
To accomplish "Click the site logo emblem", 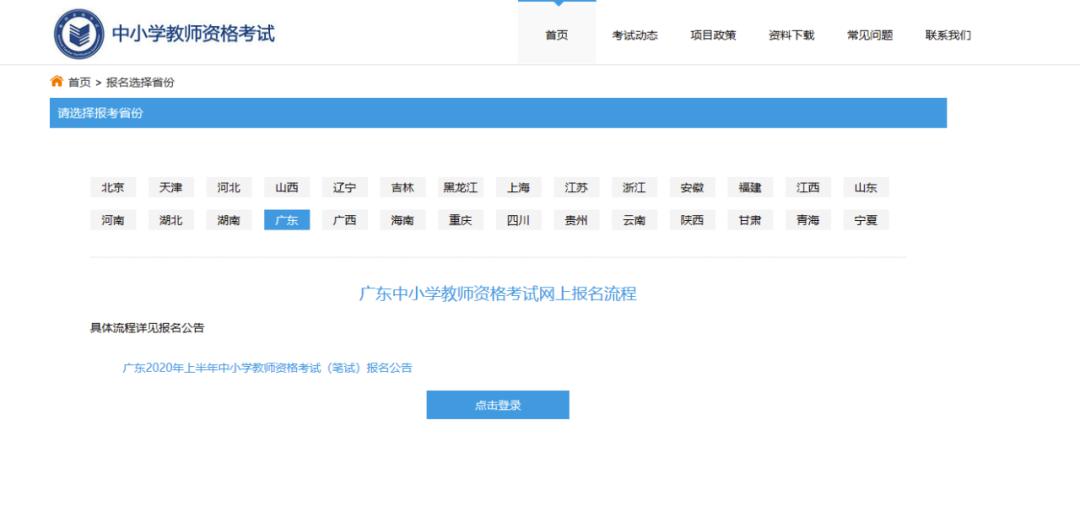I will [79, 34].
